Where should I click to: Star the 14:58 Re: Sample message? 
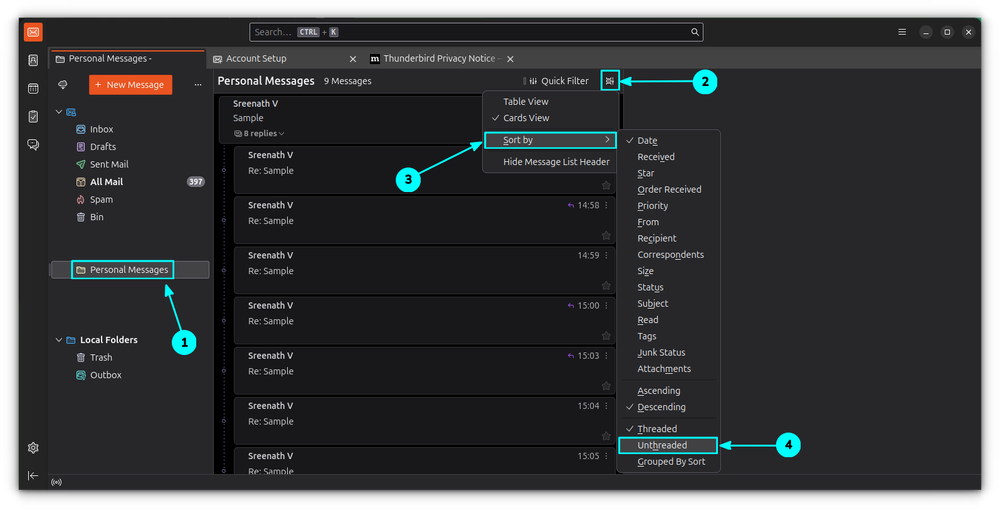(606, 235)
